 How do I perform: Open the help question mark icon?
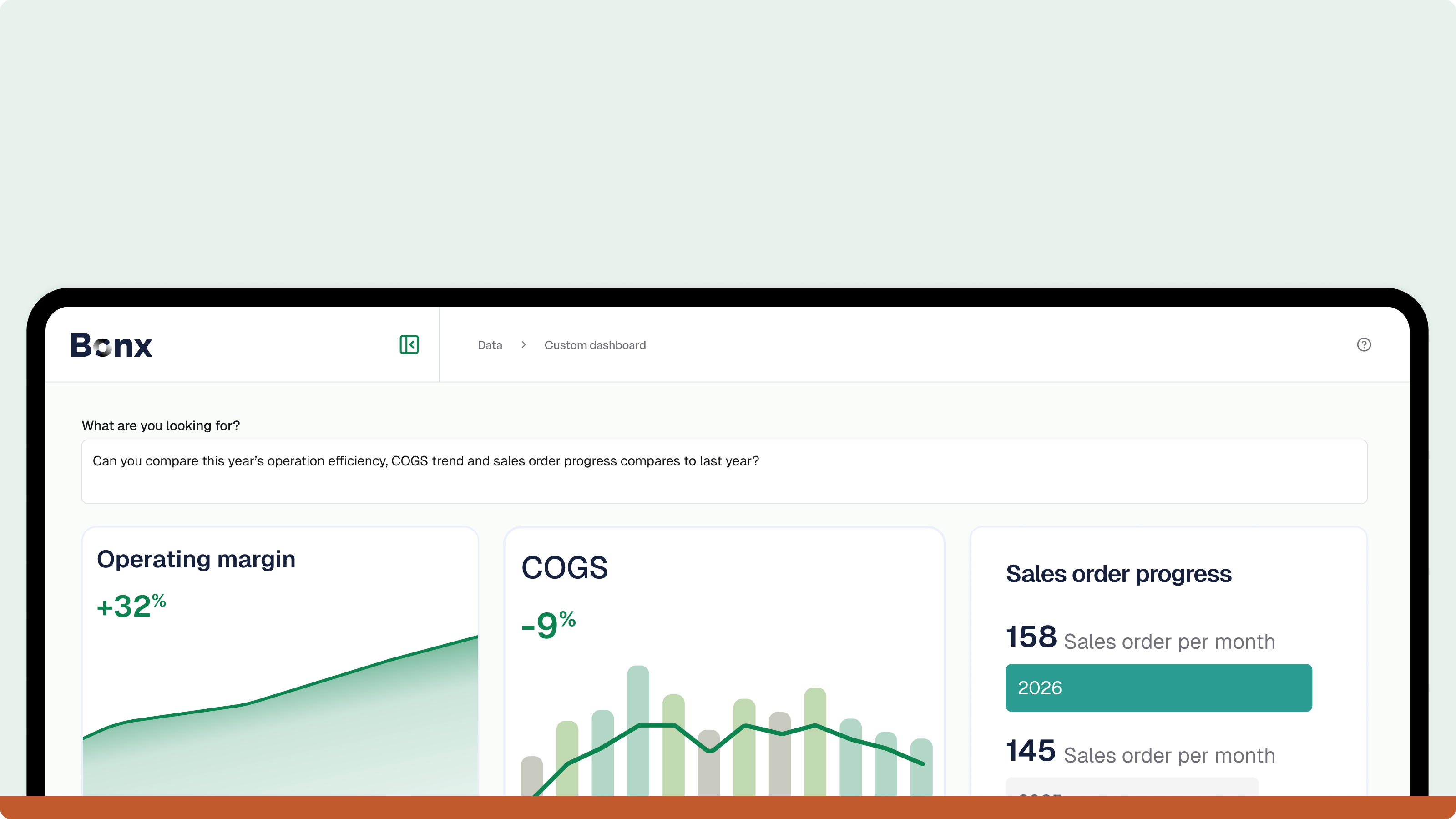pos(1363,344)
